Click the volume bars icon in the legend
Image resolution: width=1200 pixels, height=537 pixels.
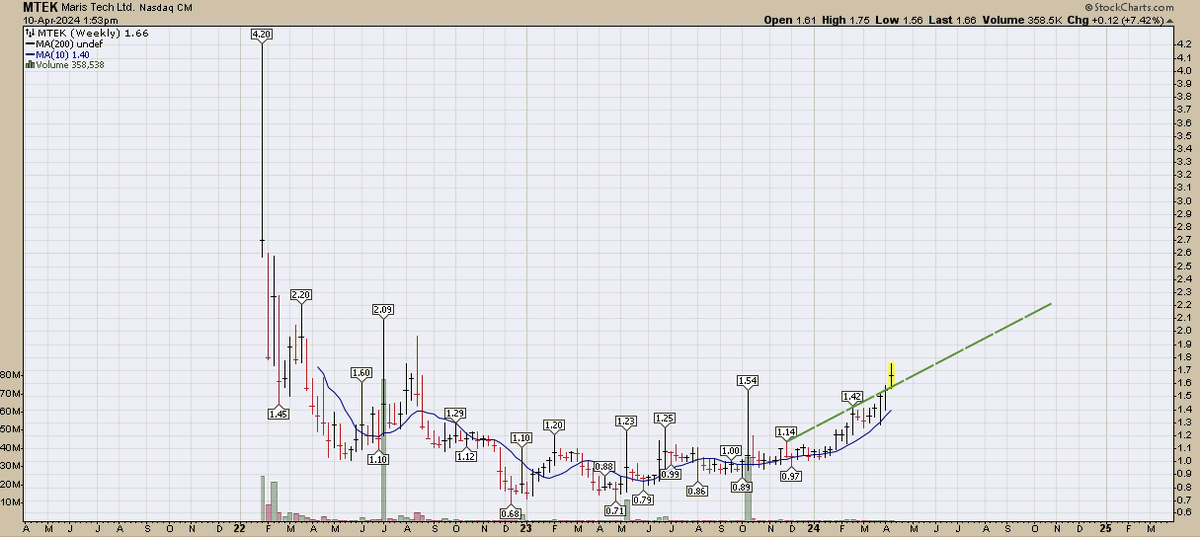coord(28,65)
